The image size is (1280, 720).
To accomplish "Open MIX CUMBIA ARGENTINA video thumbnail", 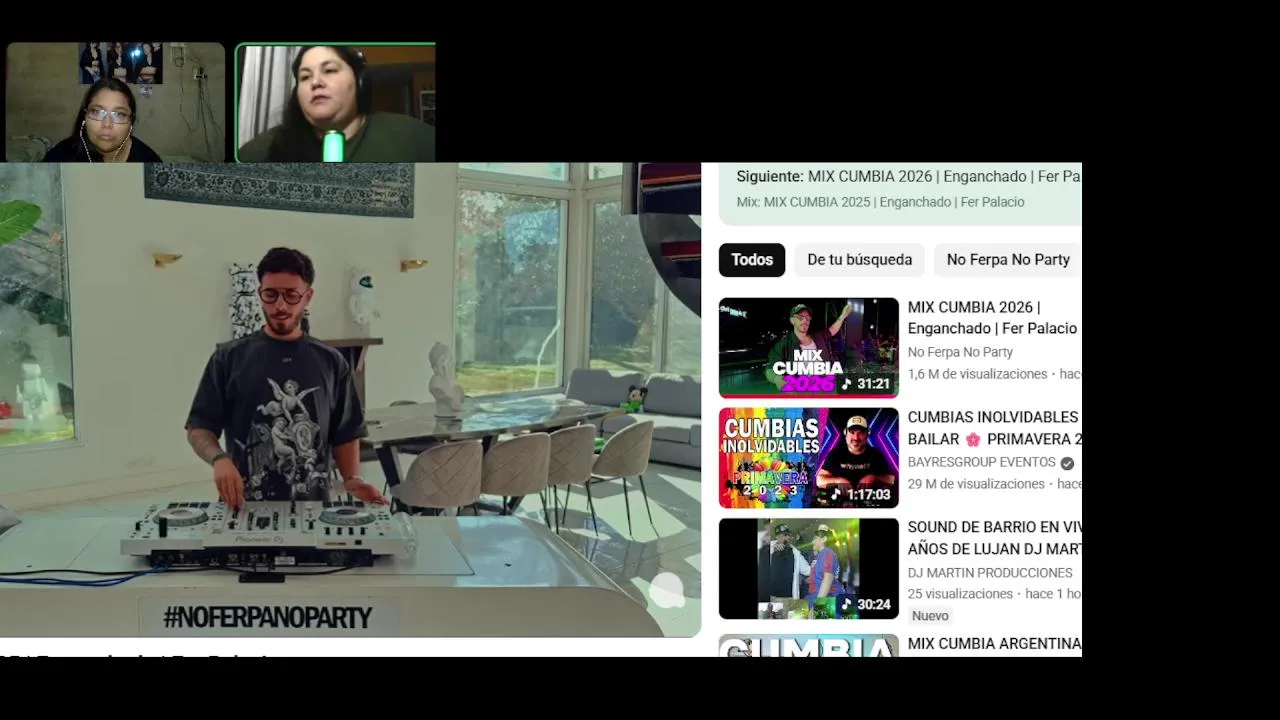I will point(808,646).
